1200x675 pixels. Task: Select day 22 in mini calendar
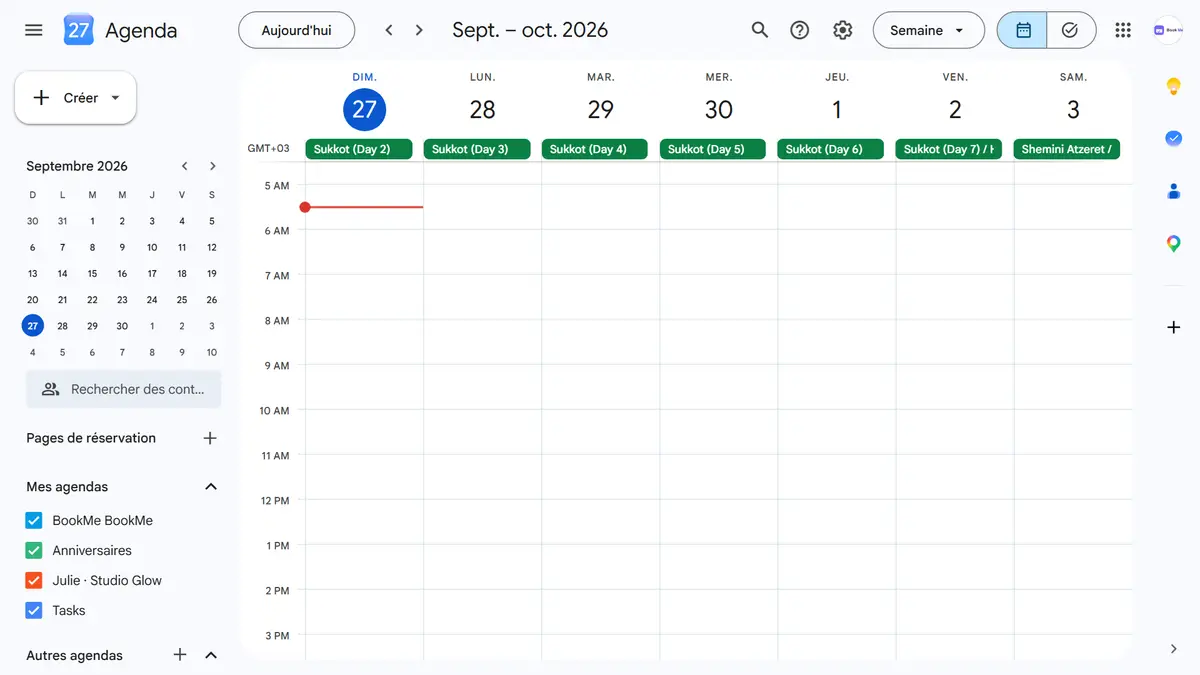point(92,299)
